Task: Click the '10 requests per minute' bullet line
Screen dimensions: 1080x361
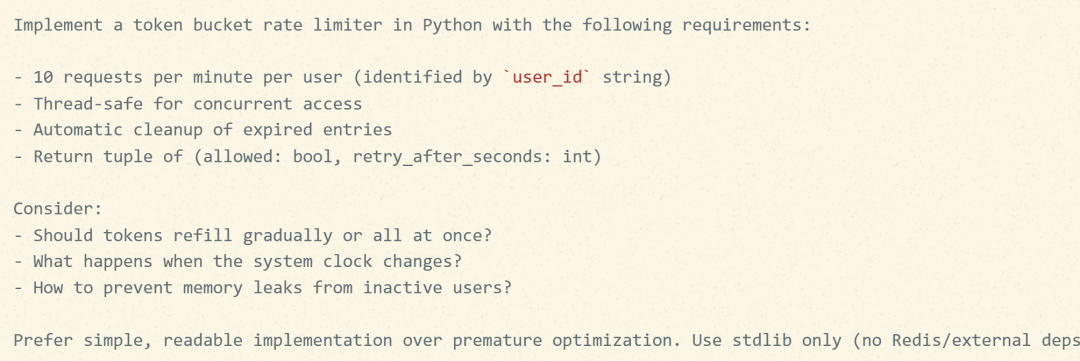Action: pos(342,77)
